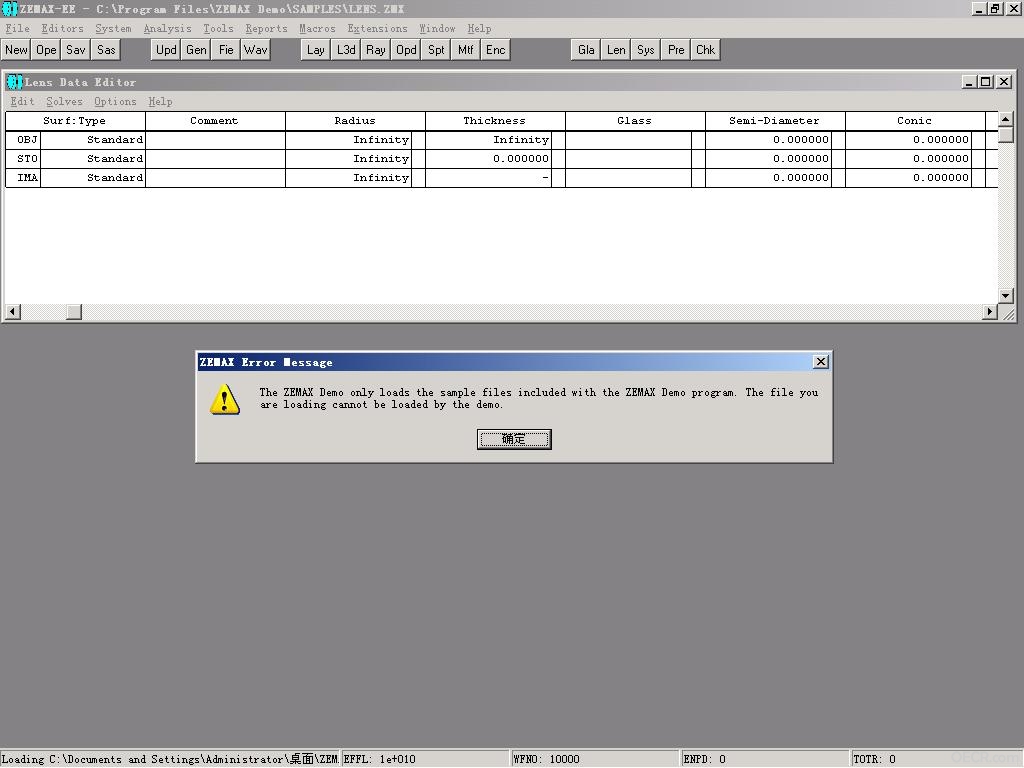Confirm the error dialog with 确定 button

point(514,440)
